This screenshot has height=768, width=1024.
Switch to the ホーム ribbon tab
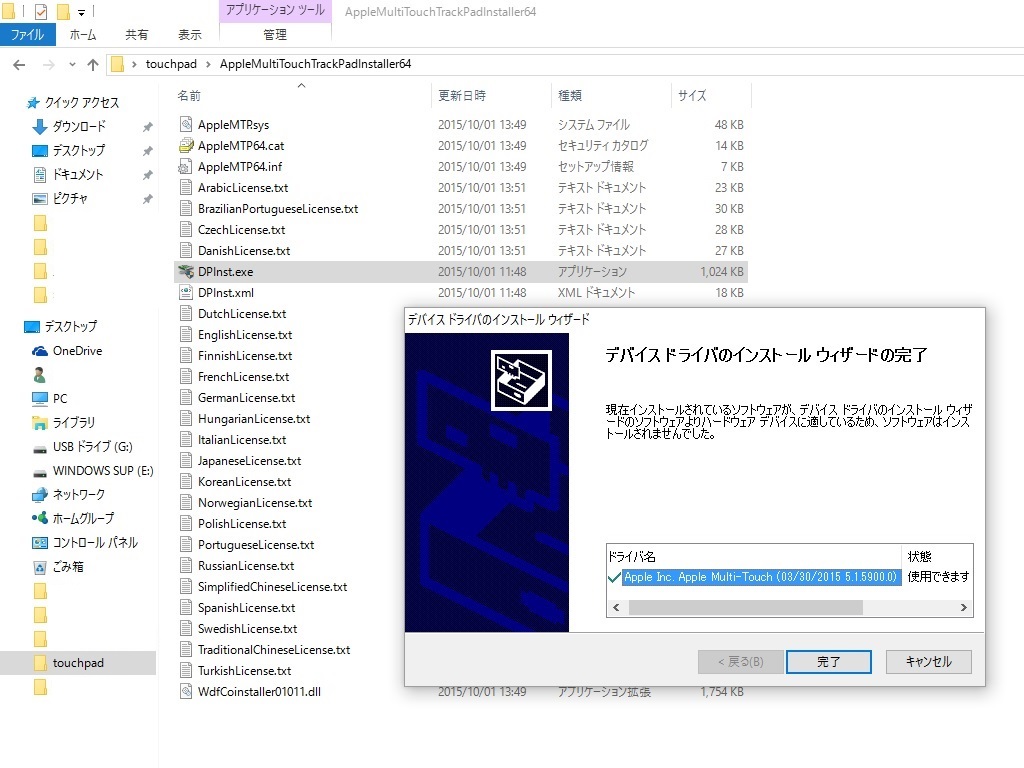[83, 35]
